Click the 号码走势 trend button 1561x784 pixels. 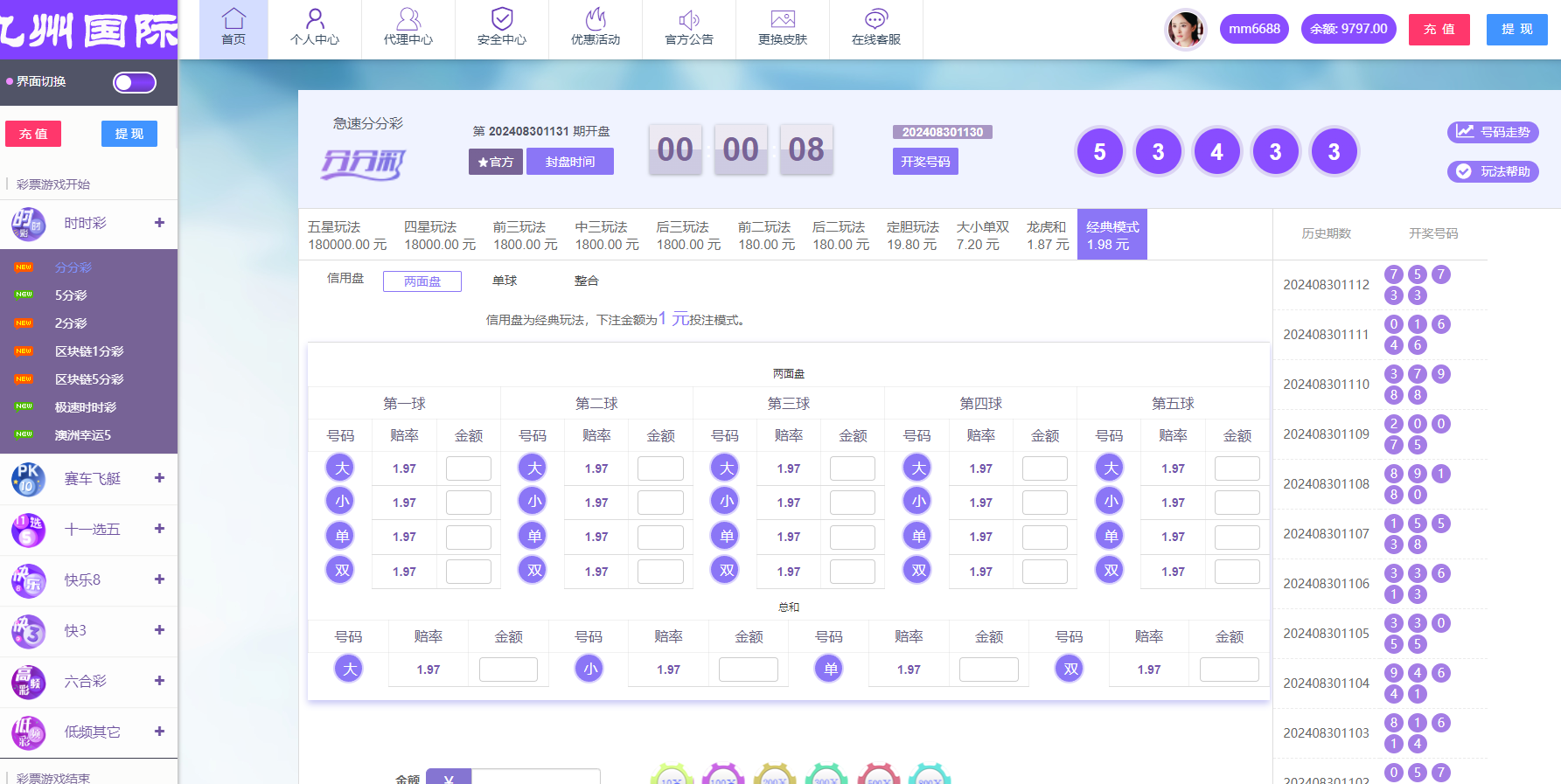pyautogui.click(x=1493, y=132)
